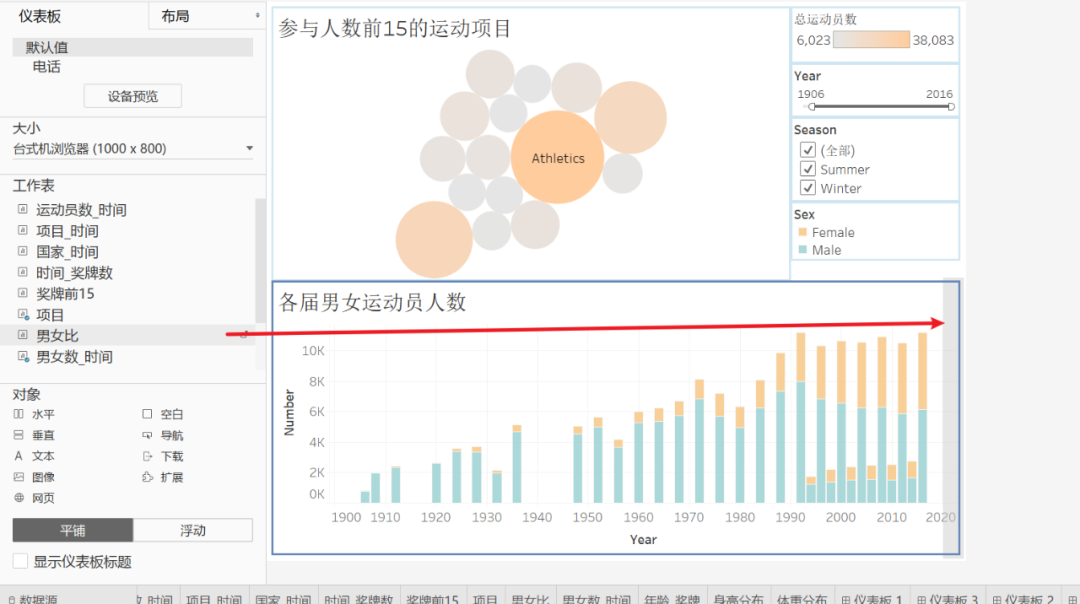Viewport: 1080px width, 604px height.
Task: Open the 仪表板 3 bottom tab
Action: tap(947, 598)
